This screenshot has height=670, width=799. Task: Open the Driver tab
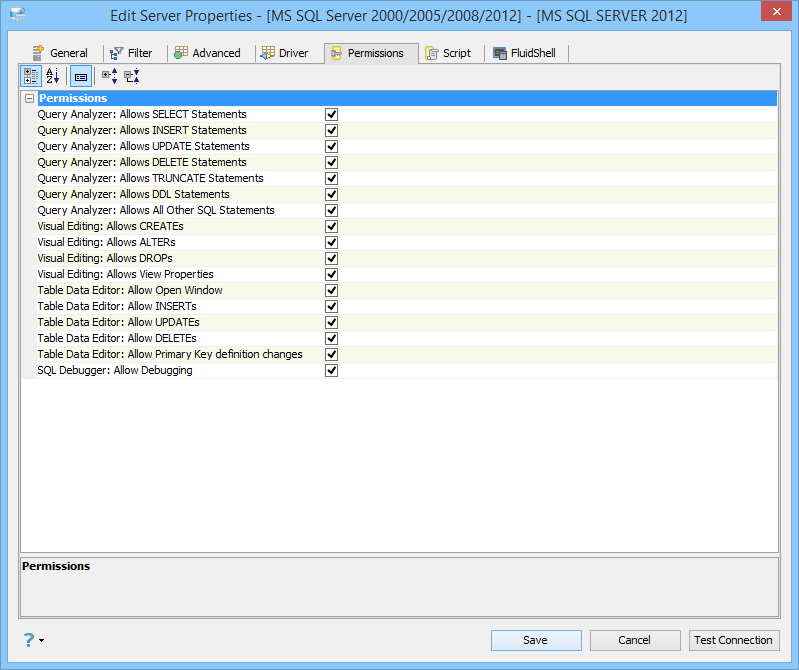(284, 53)
